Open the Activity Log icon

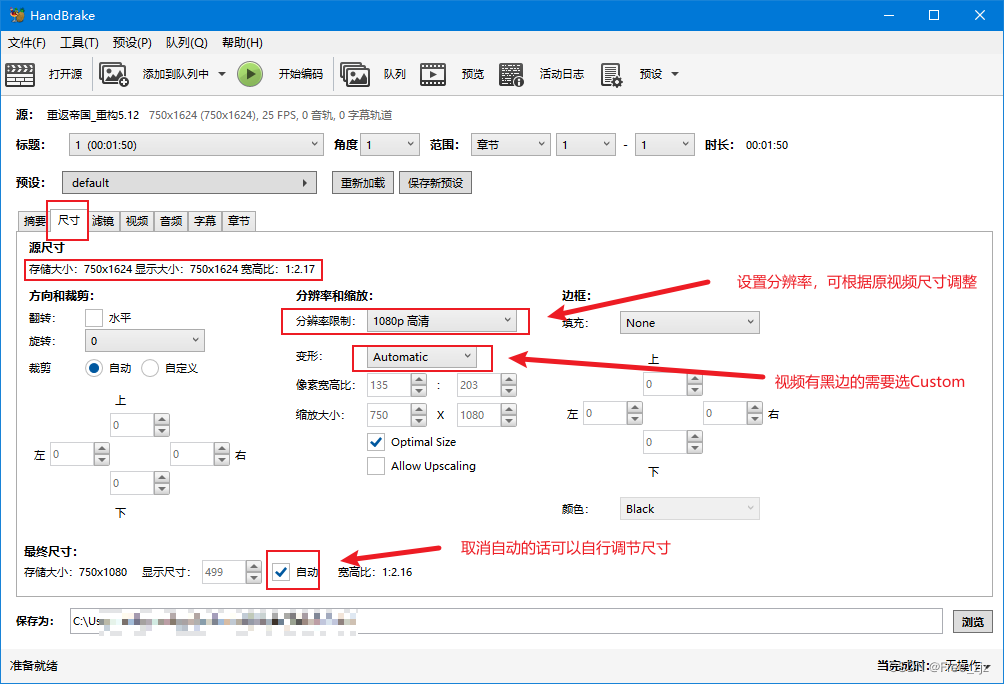point(512,74)
